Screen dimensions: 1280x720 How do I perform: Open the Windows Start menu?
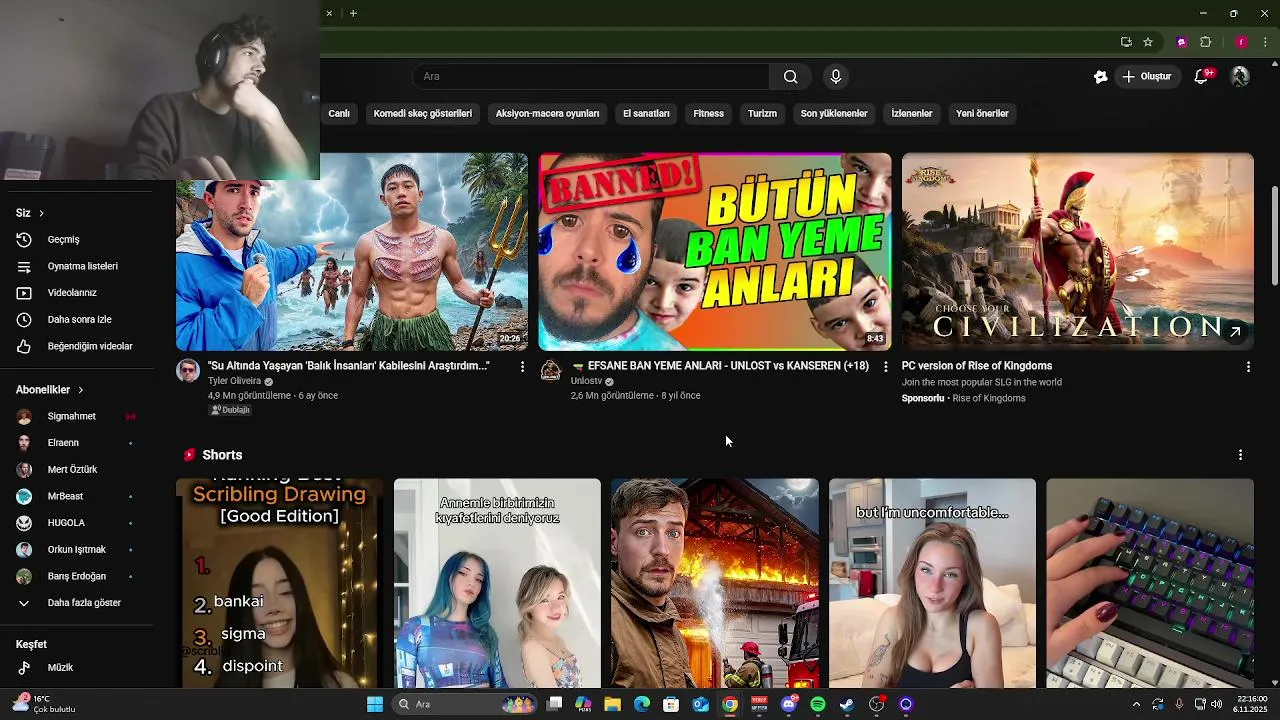coord(375,704)
